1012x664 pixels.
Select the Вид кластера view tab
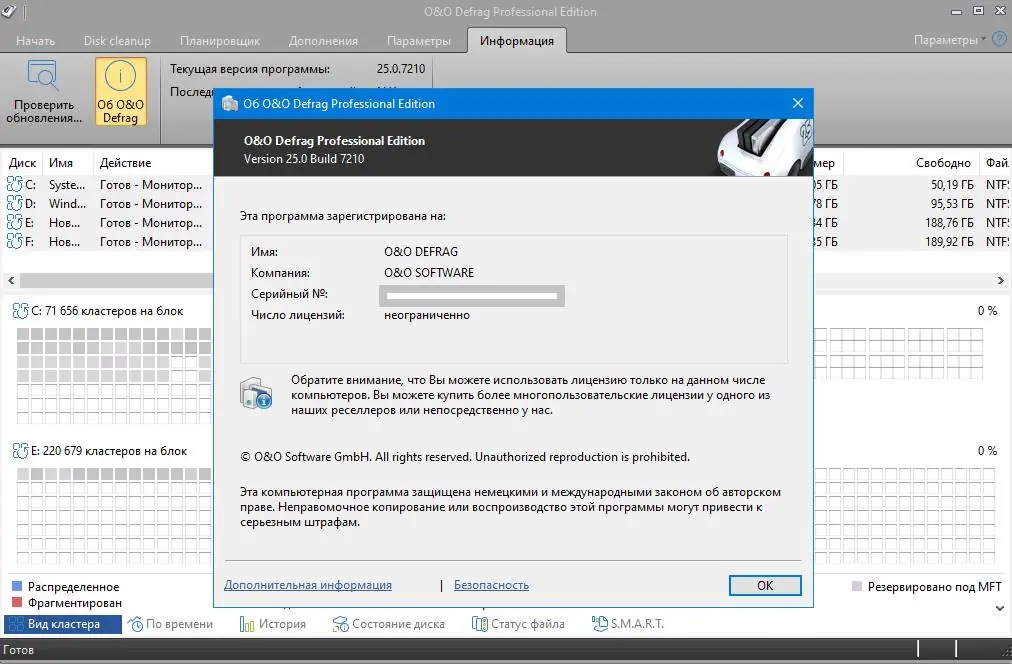63,624
